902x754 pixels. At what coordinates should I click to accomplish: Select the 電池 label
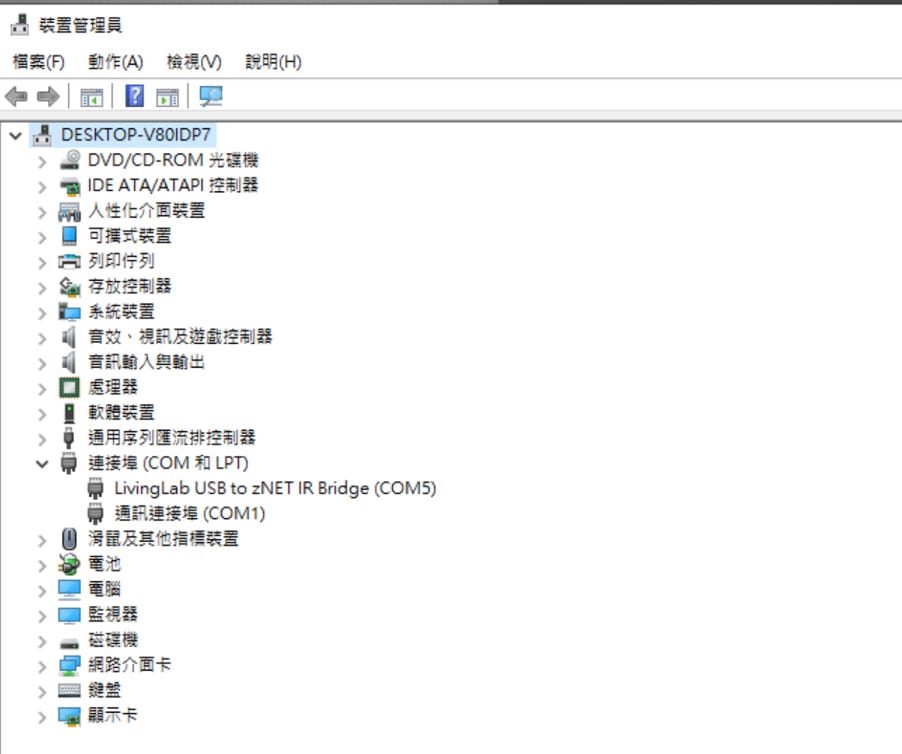[105, 564]
